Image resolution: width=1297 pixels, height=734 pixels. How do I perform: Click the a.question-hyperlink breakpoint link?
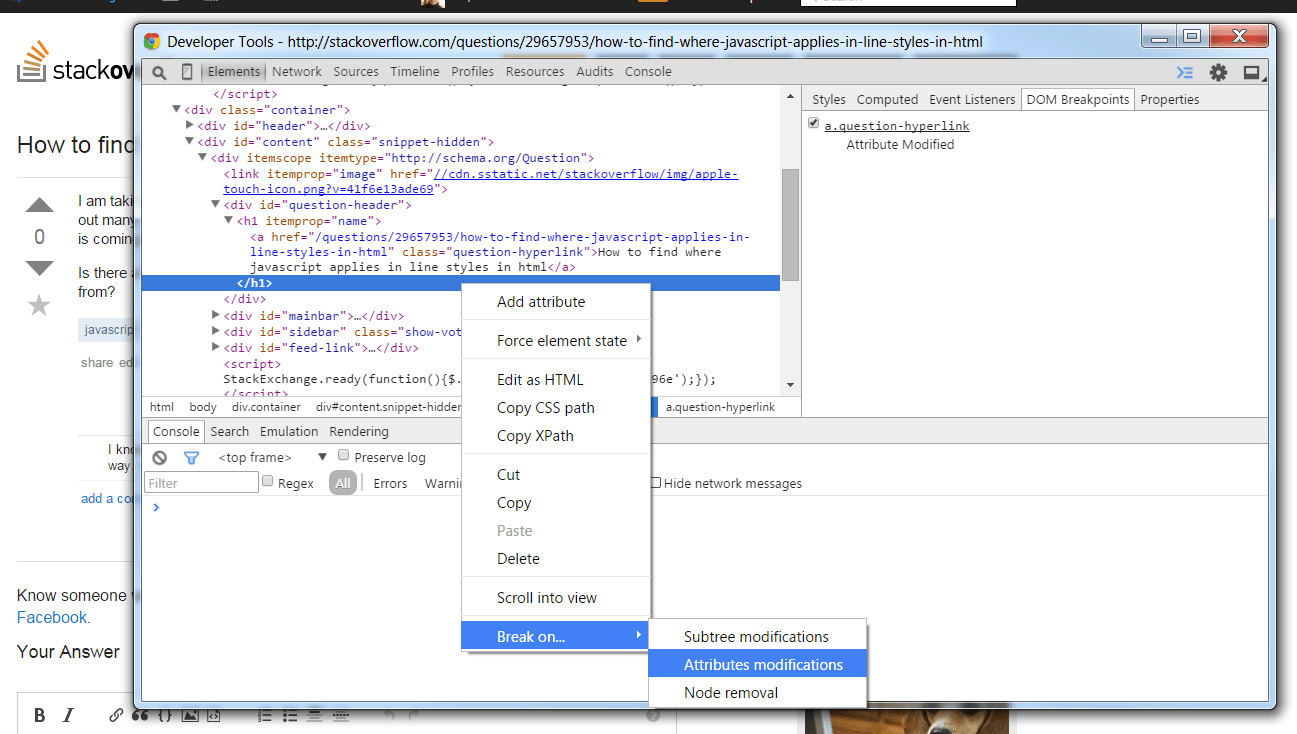[x=897, y=126]
